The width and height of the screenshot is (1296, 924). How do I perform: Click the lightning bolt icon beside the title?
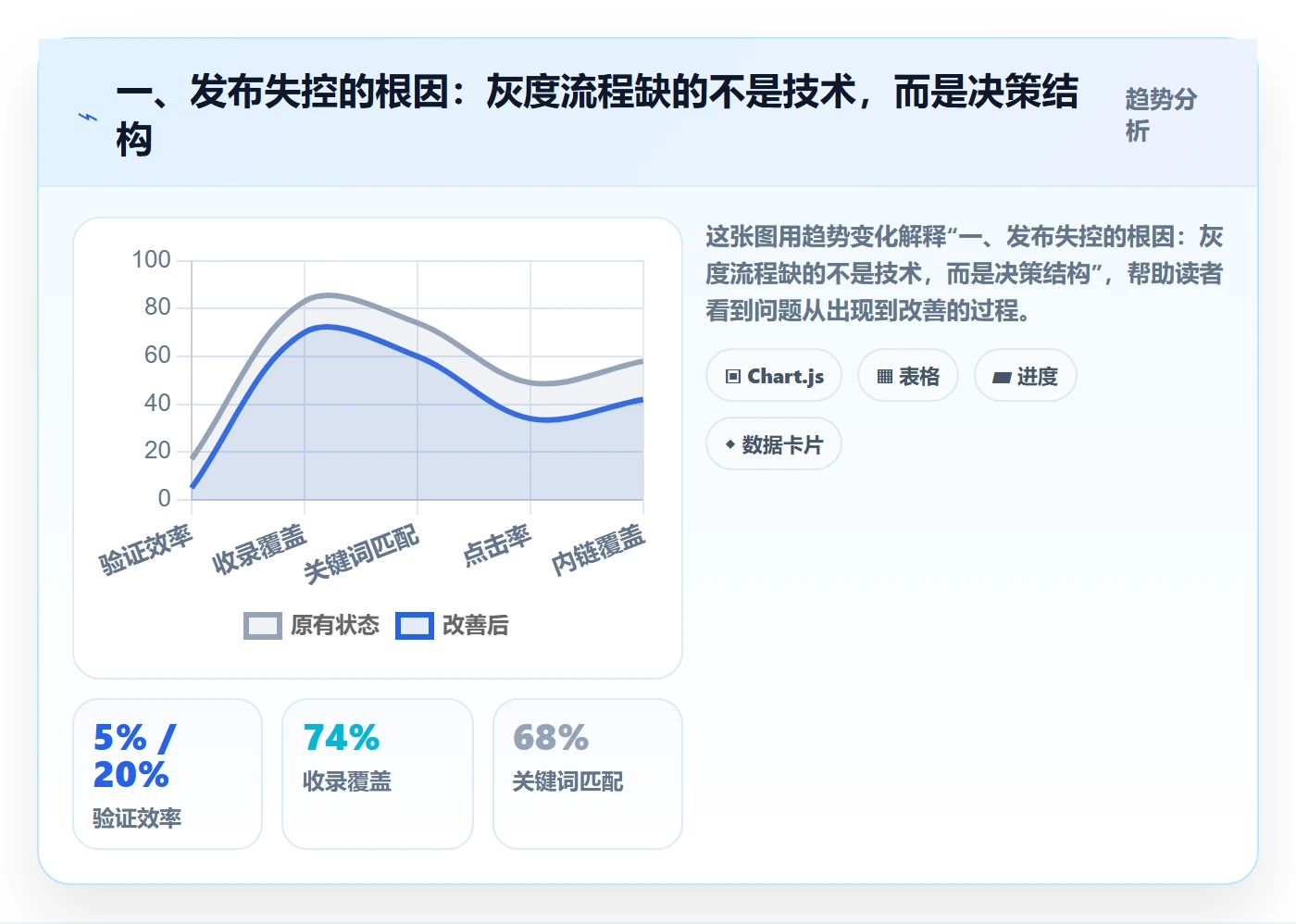pyautogui.click(x=88, y=117)
